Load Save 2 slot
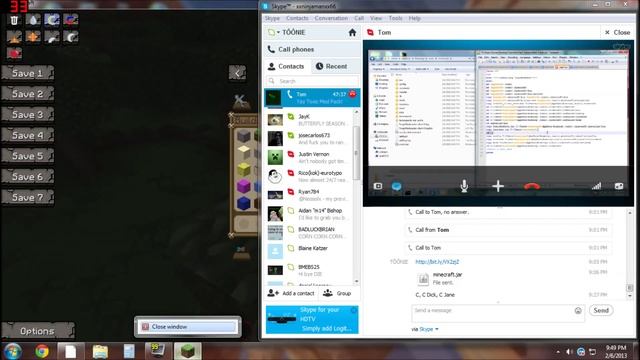This screenshot has height=360, width=640. 28,94
